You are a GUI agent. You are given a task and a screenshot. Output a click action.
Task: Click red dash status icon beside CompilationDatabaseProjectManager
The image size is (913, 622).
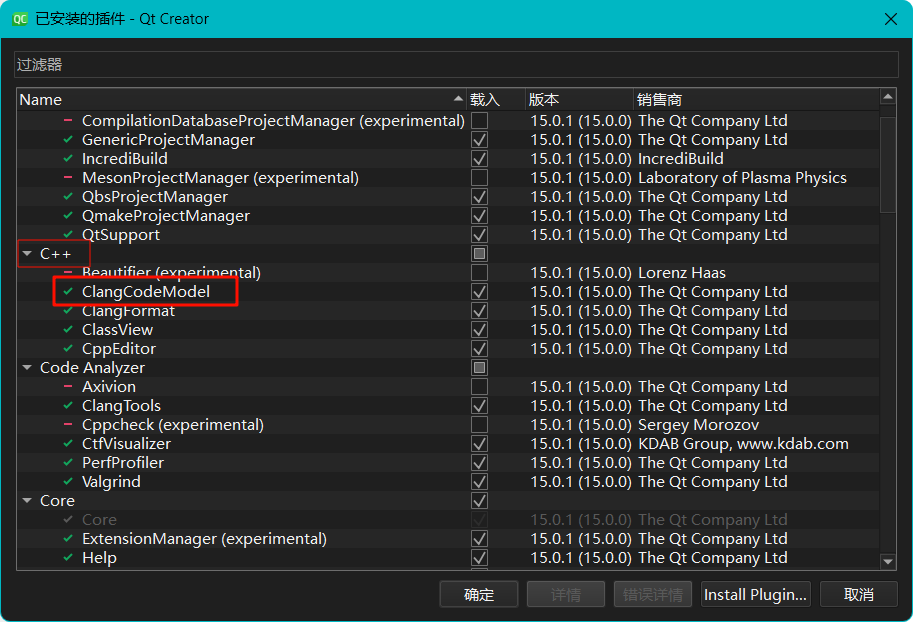click(x=68, y=121)
